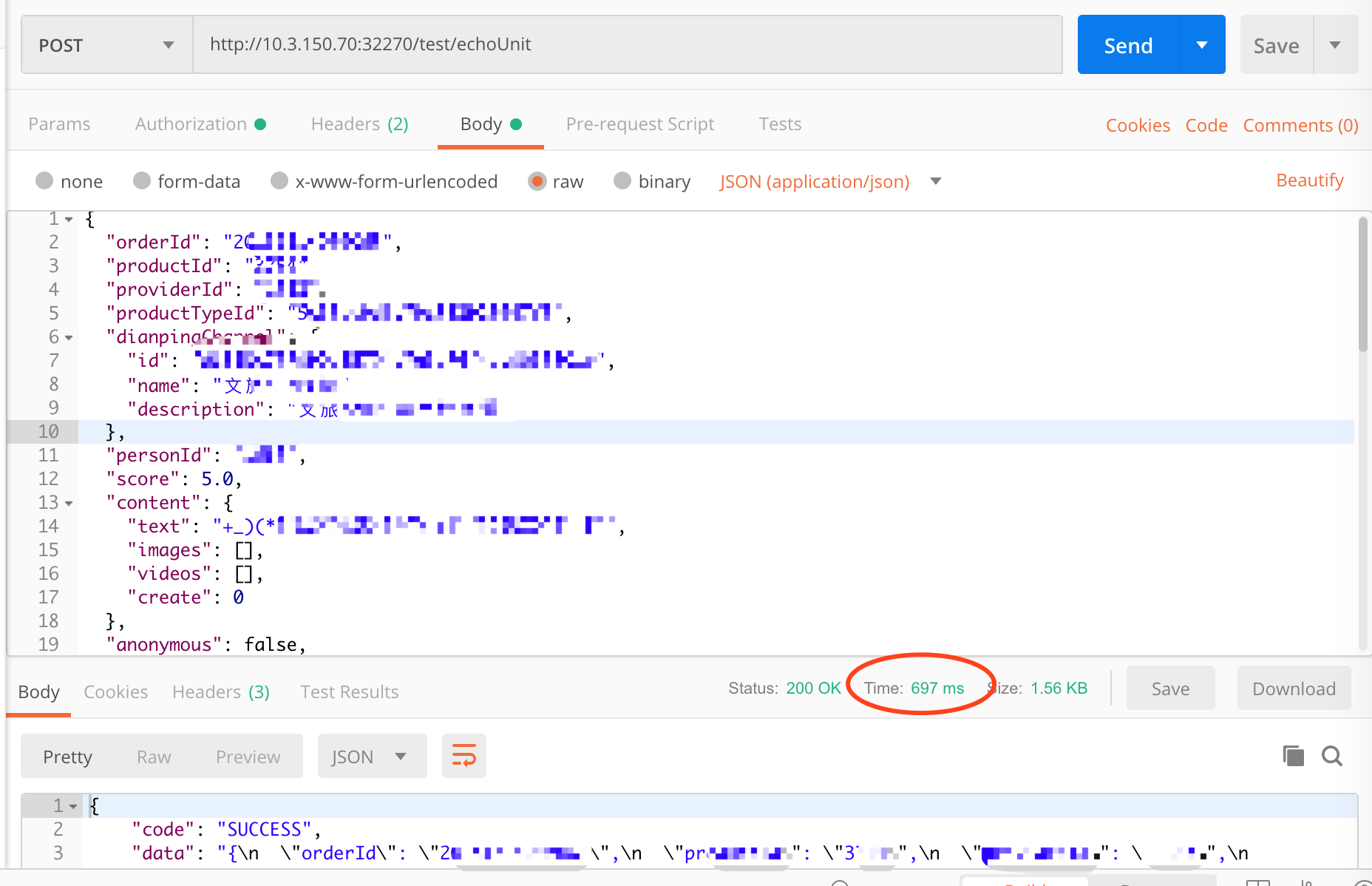Click the Time 697 ms value

[x=937, y=688]
